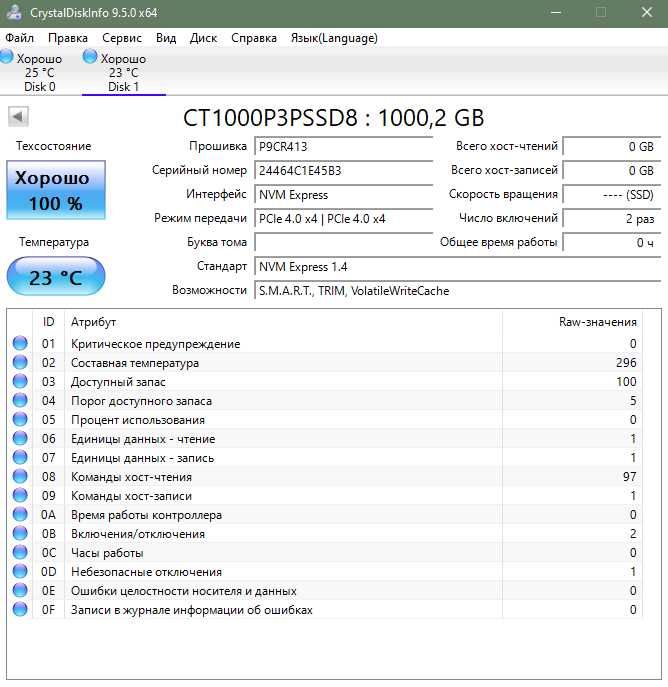The width and height of the screenshot is (668, 687).
Task: Click the CrystalDiskInfo app icon in title bar
Action: pos(14,13)
